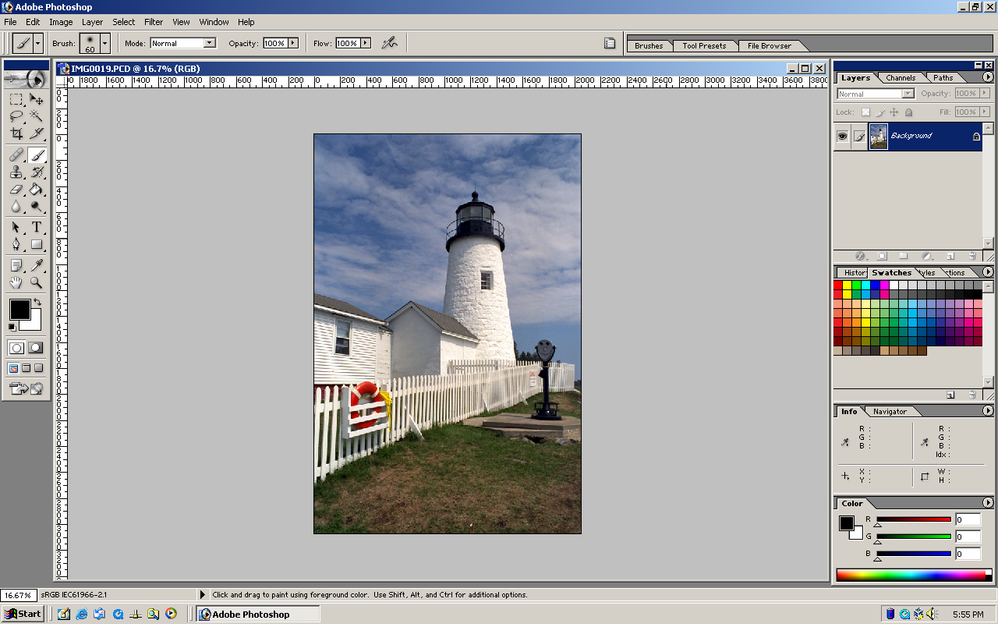998x624 pixels.
Task: Click the zoom percentage field 16.67%
Action: (18, 595)
